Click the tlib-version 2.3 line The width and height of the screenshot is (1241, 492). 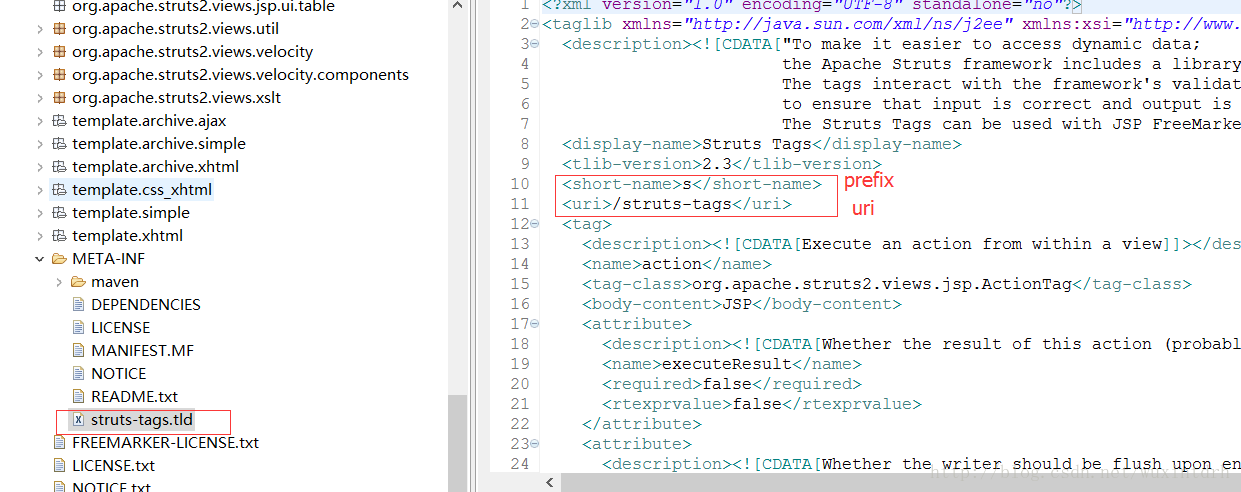[721, 164]
